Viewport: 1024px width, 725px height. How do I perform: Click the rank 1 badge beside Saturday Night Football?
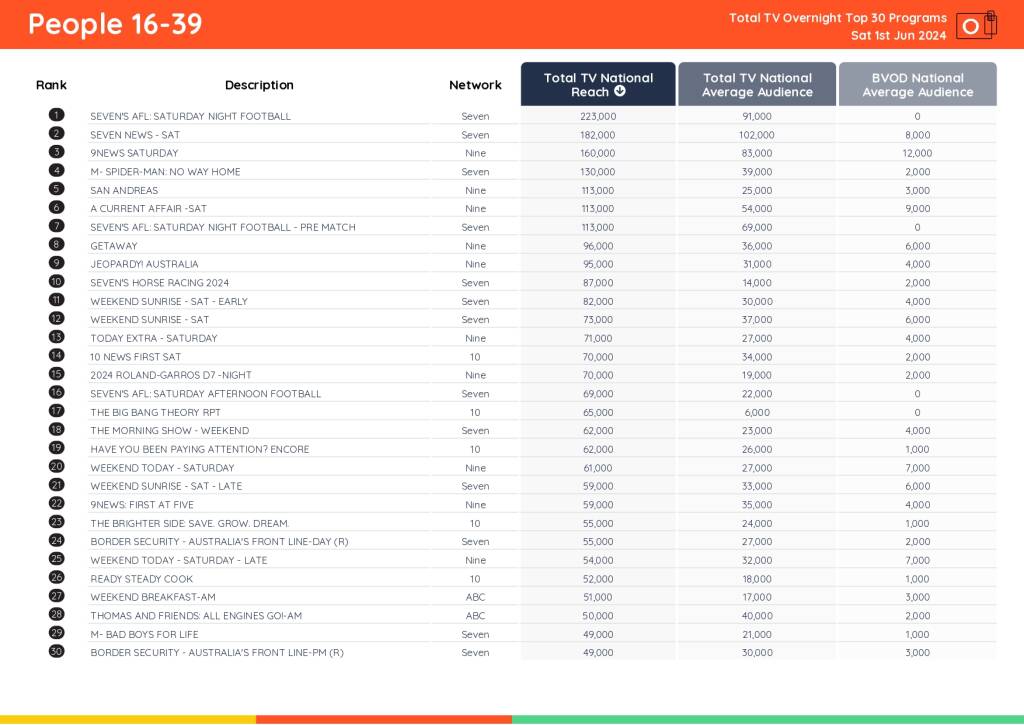coord(57,115)
